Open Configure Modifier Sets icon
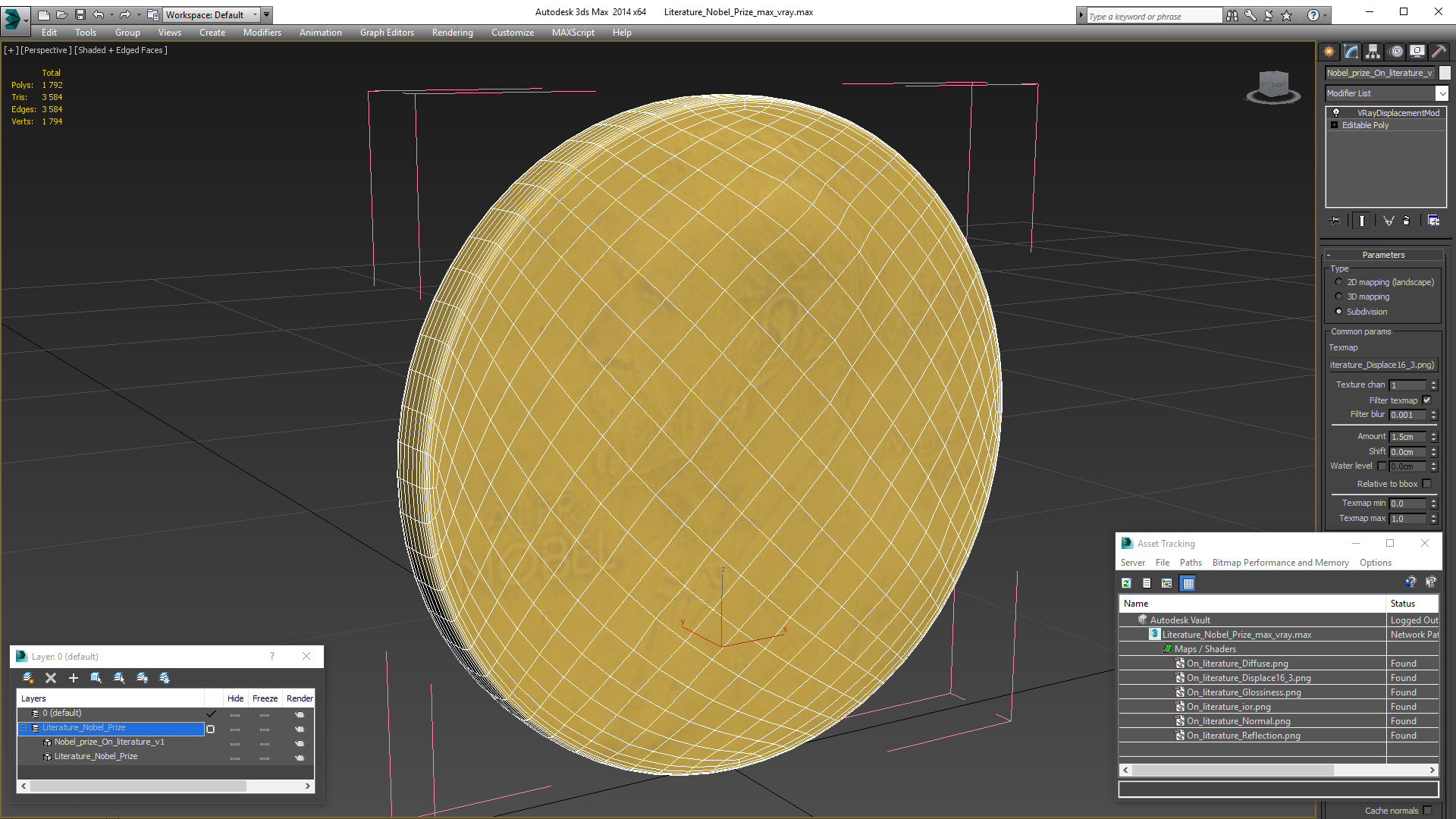 coord(1433,221)
